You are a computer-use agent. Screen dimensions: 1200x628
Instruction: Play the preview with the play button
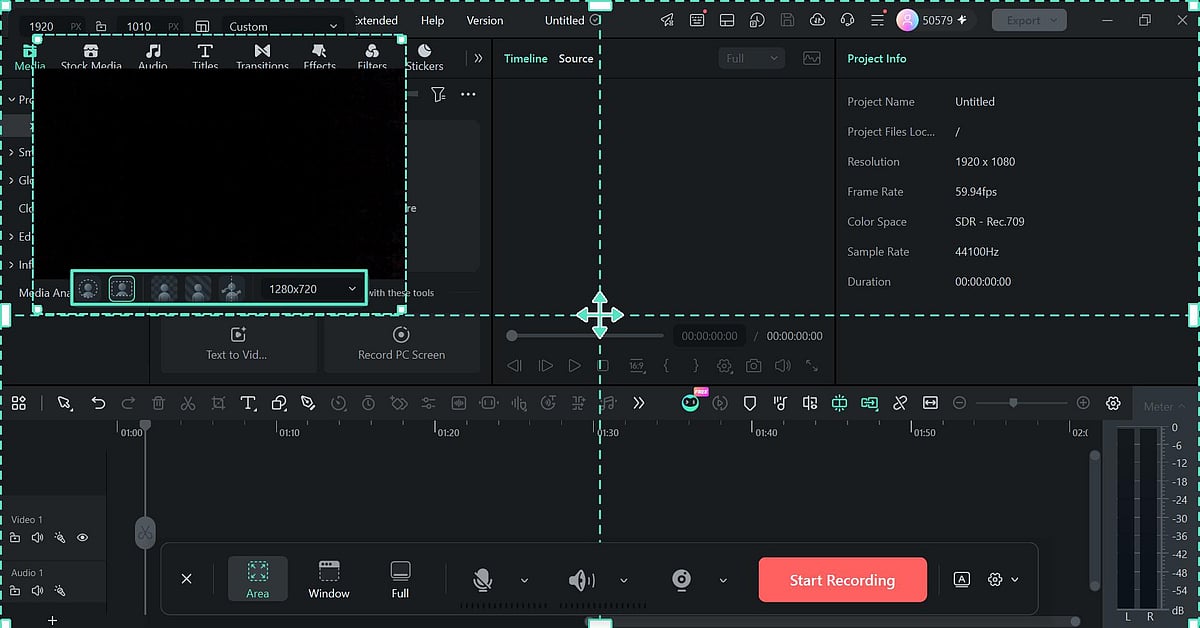point(574,366)
